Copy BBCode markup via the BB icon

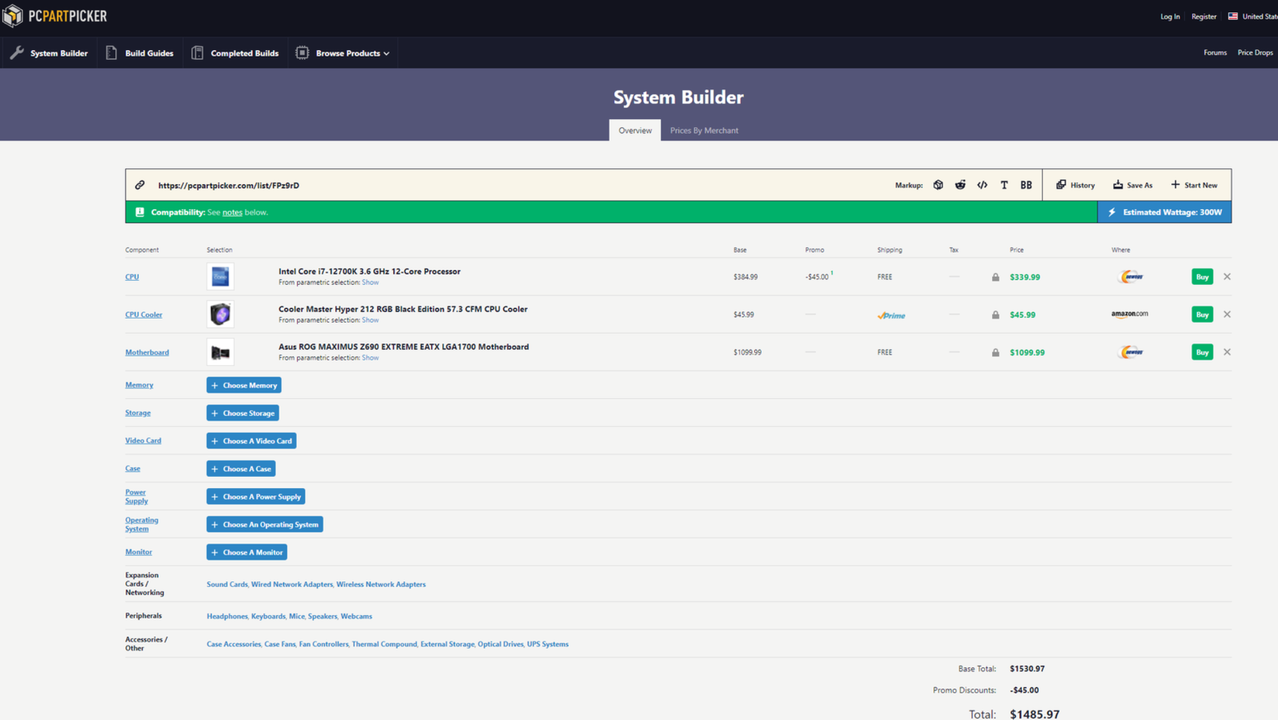pos(1026,185)
